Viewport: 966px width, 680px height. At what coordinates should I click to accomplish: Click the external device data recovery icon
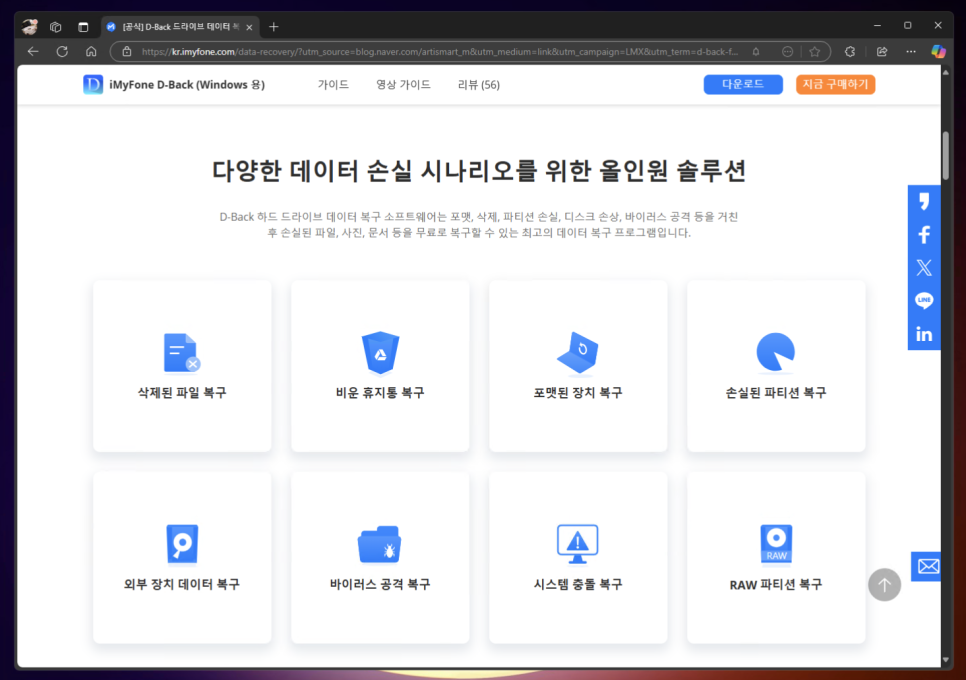coord(182,544)
